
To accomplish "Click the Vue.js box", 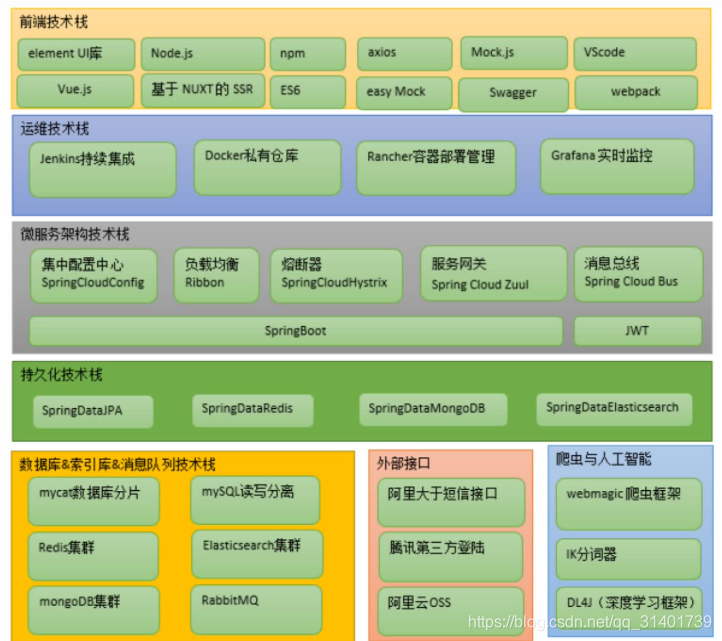I will pyautogui.click(x=75, y=91).
